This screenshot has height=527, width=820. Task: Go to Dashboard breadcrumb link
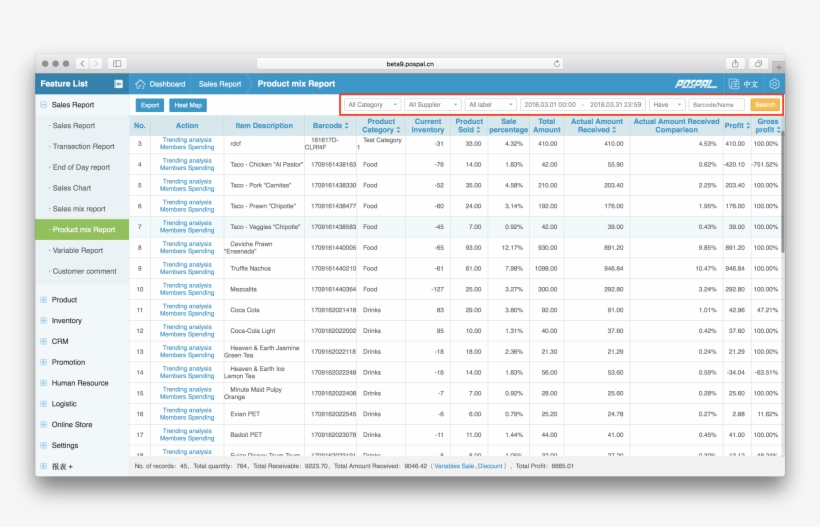tap(167, 84)
